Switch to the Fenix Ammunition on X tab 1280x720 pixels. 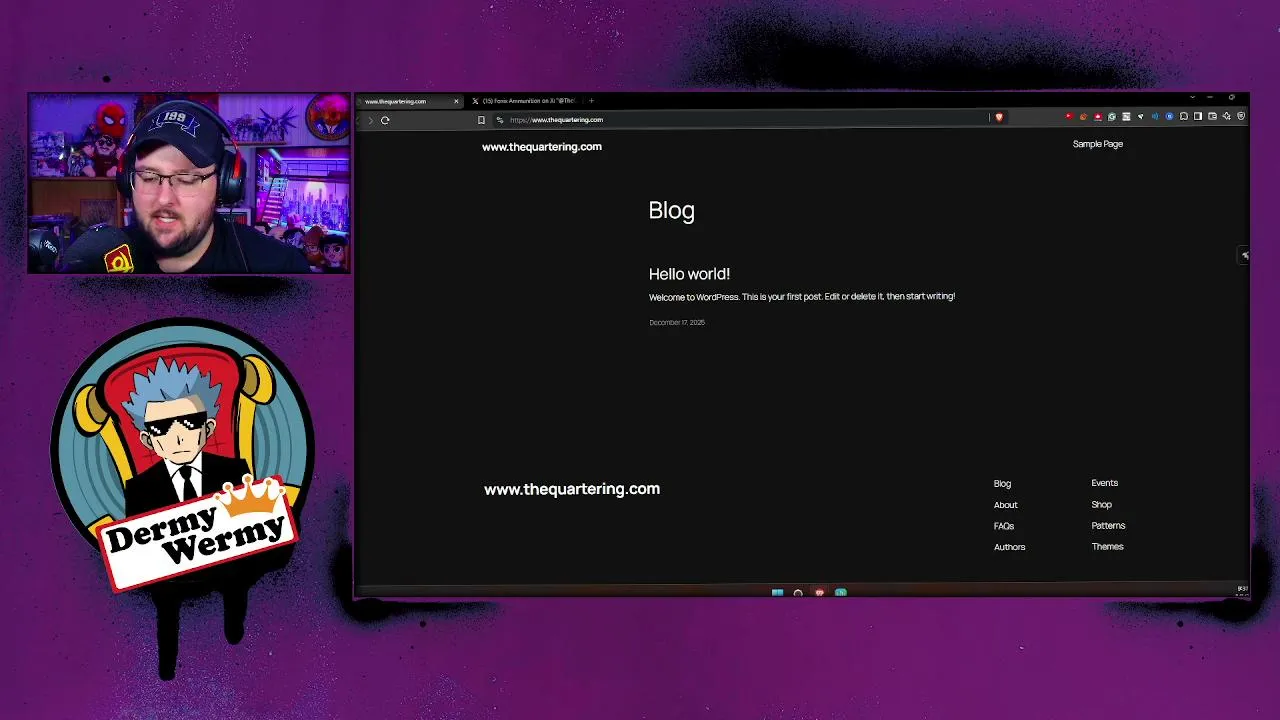pyautogui.click(x=527, y=101)
